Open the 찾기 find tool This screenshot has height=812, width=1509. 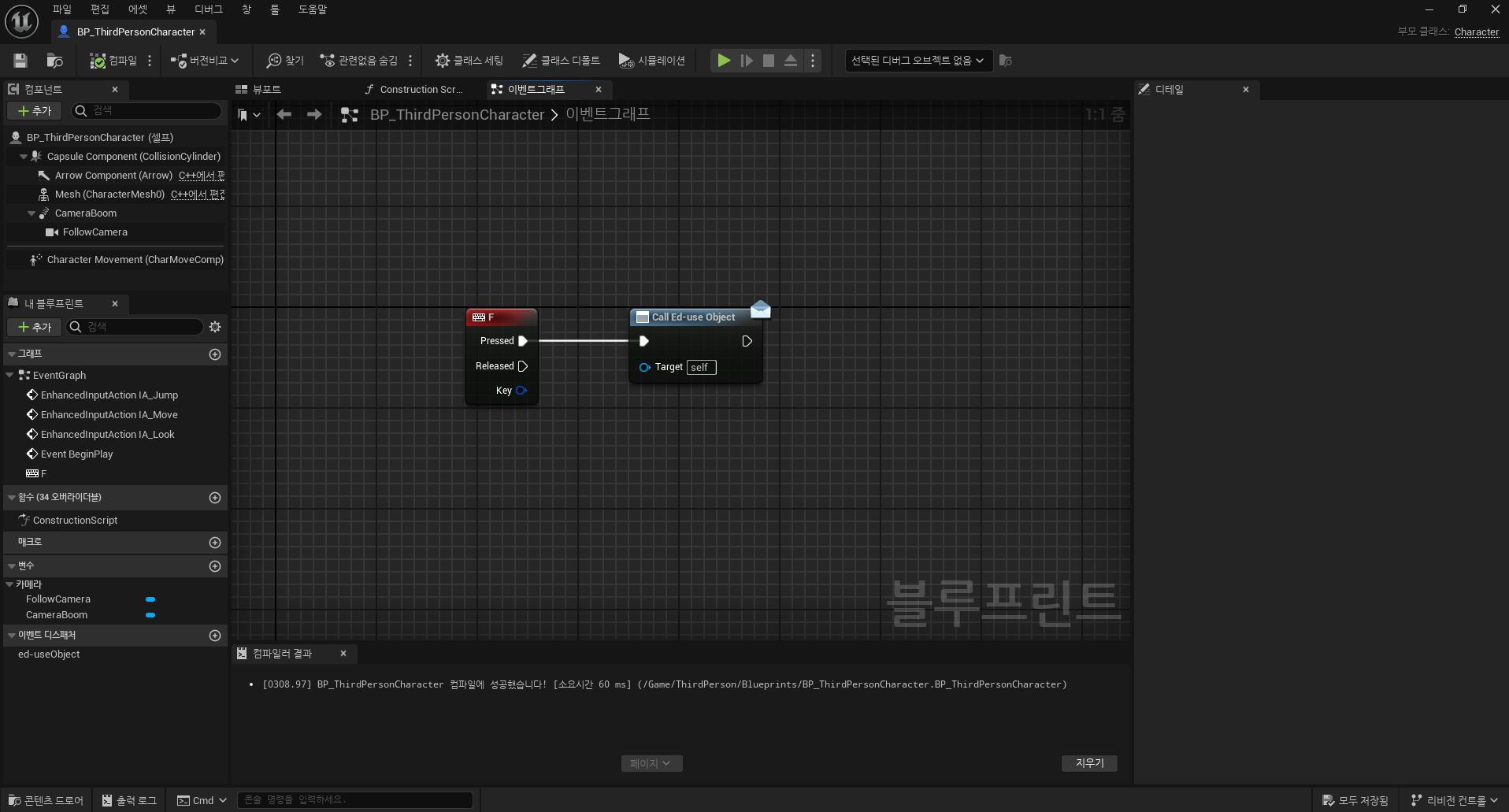click(x=285, y=61)
